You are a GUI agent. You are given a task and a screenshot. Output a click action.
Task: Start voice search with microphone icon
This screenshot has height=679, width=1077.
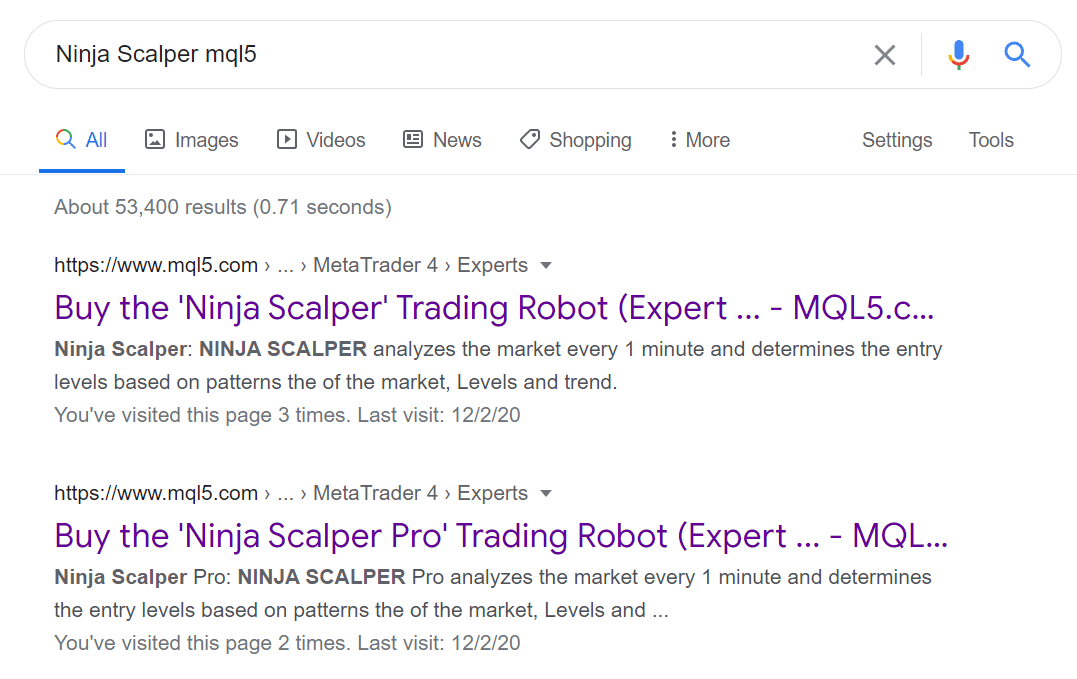point(959,55)
